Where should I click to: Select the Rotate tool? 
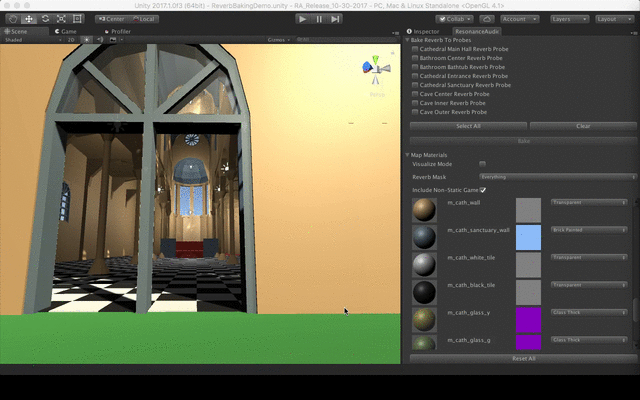click(45, 19)
